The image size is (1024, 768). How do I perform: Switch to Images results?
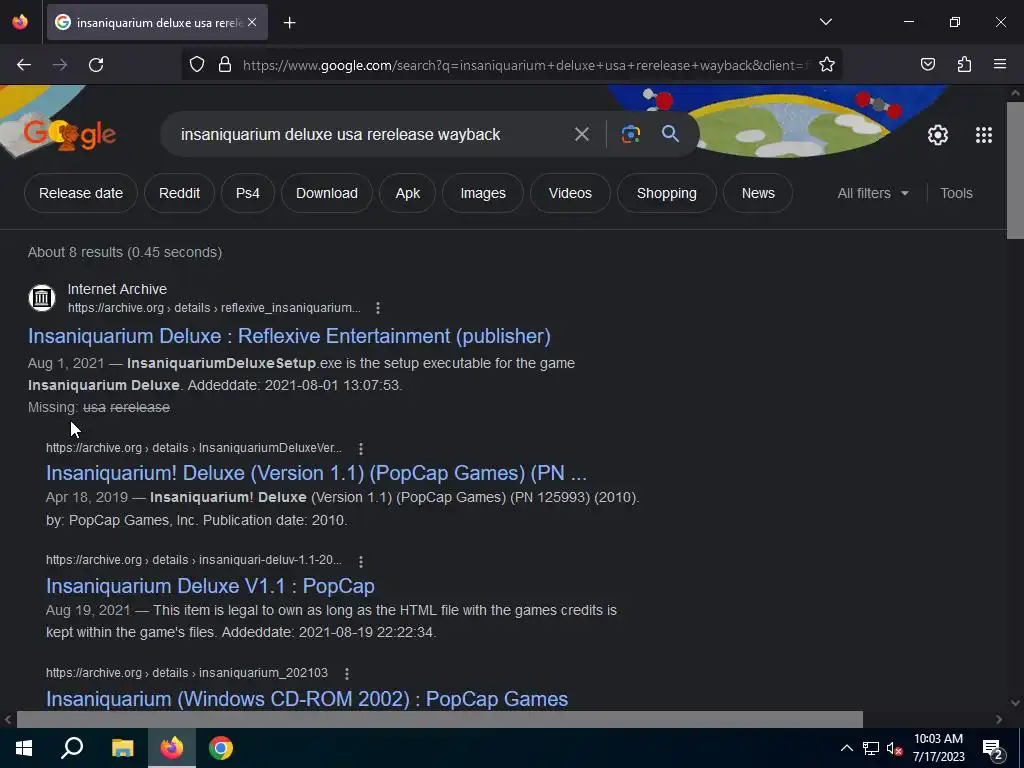coord(483,193)
